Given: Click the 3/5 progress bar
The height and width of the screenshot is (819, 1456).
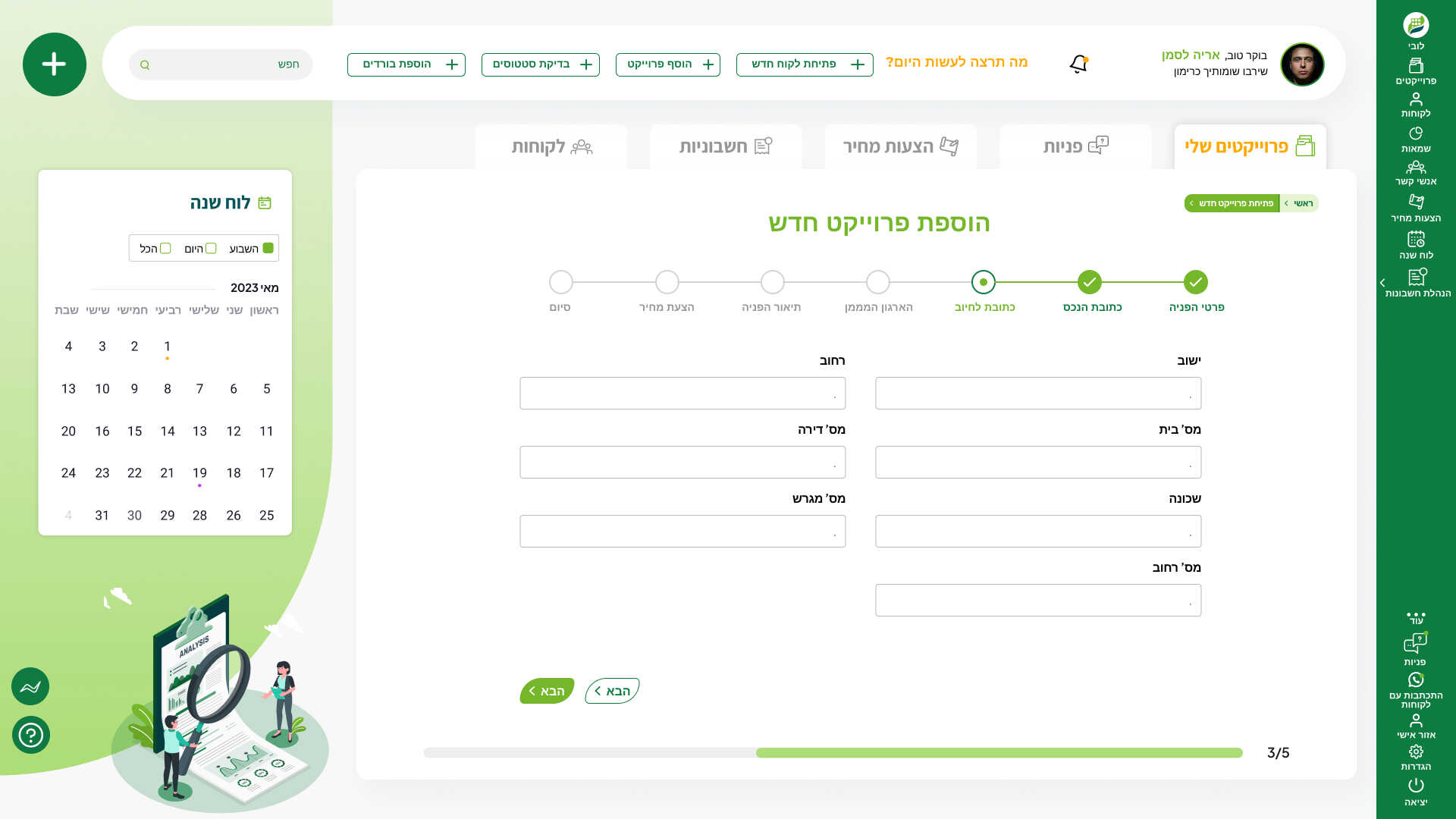Looking at the screenshot, I should click(833, 752).
